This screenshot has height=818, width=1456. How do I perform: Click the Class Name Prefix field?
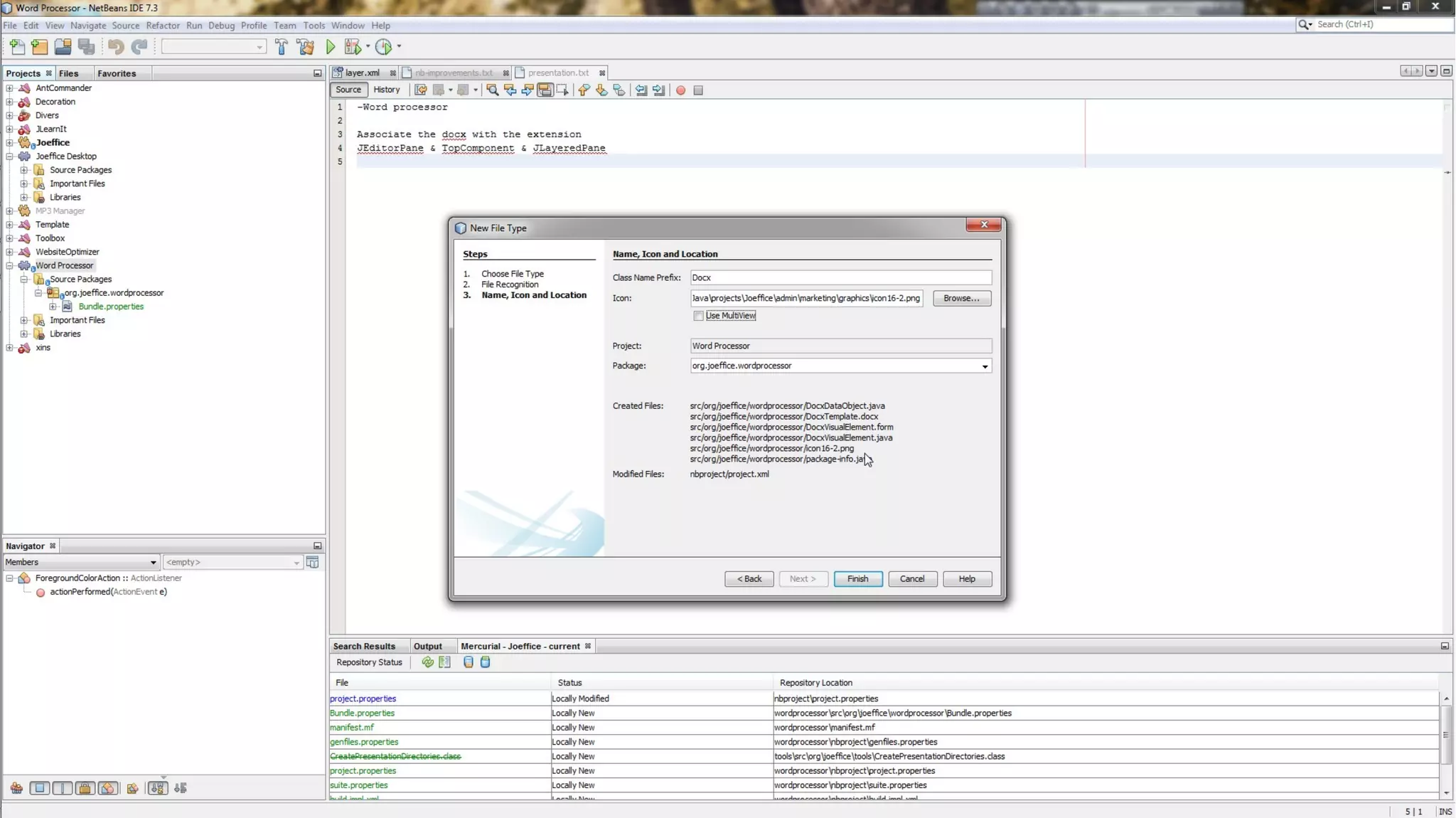tap(840, 277)
